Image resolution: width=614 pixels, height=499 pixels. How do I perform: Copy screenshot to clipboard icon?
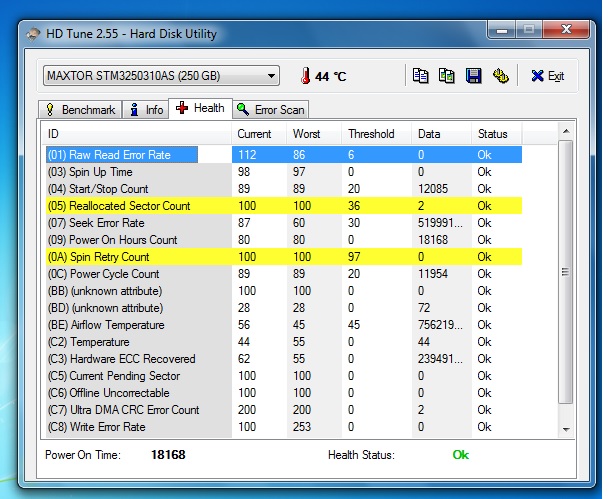446,76
